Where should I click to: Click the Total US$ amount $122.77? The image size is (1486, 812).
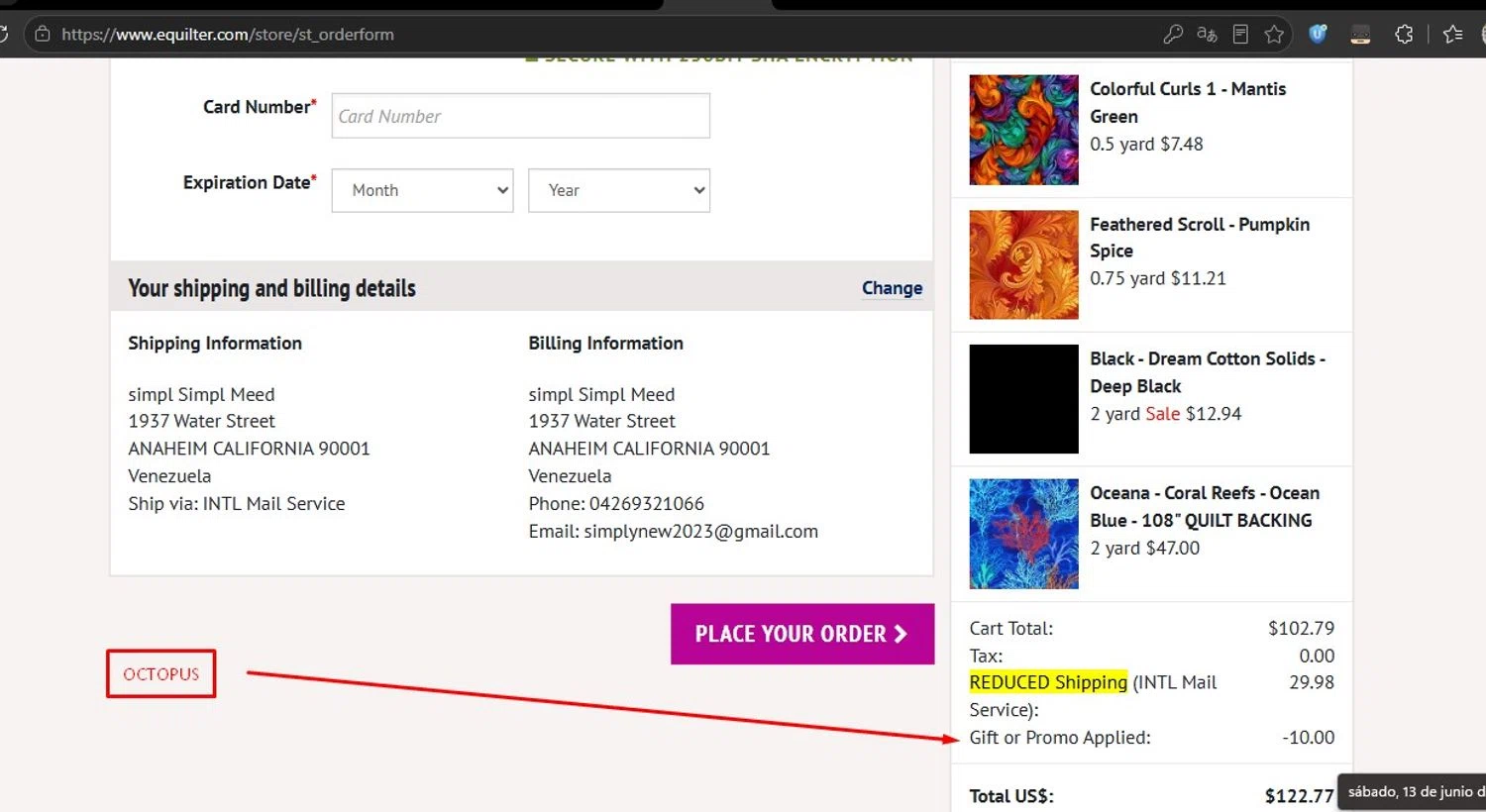pos(1299,796)
